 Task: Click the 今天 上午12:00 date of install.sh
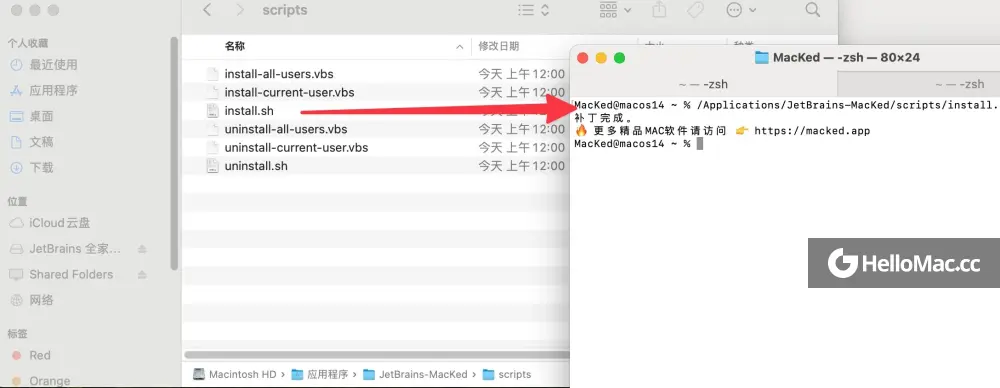(x=522, y=111)
